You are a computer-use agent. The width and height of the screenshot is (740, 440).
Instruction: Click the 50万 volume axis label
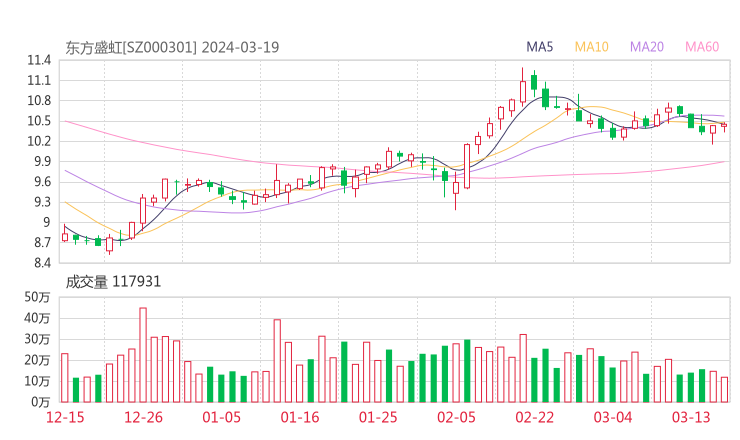(37, 297)
